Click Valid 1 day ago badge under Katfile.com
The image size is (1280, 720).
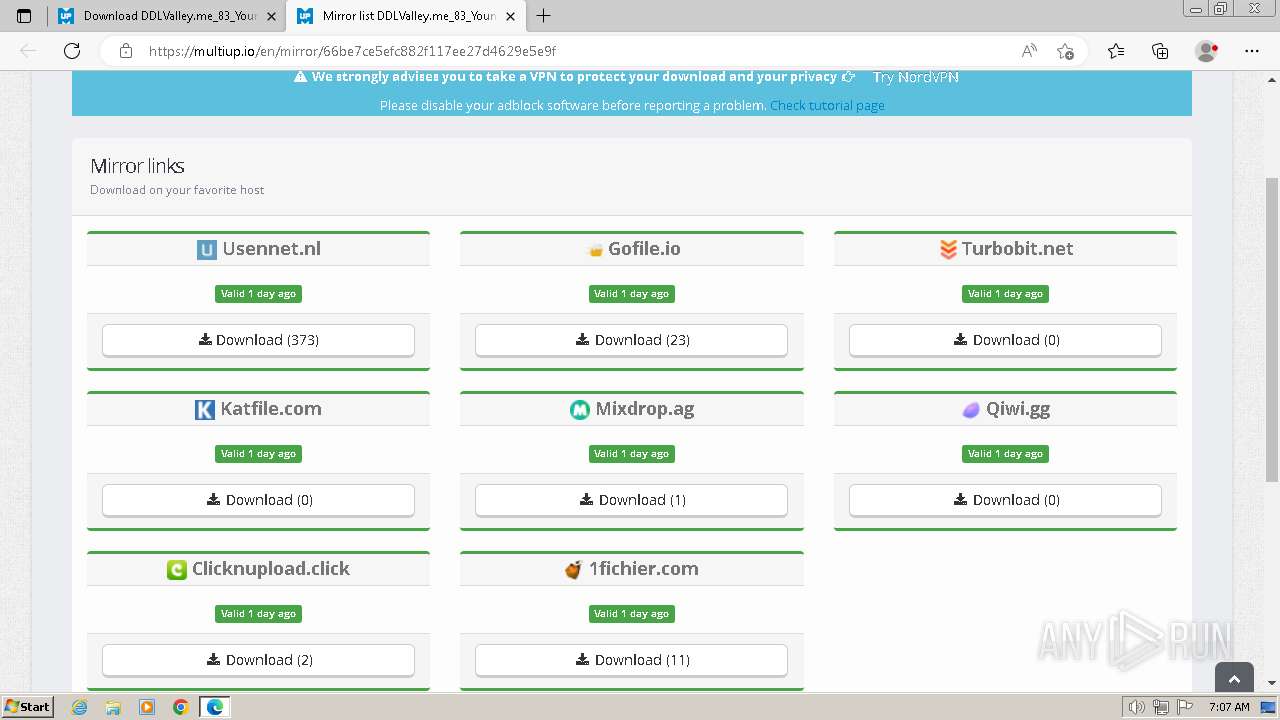tap(258, 454)
